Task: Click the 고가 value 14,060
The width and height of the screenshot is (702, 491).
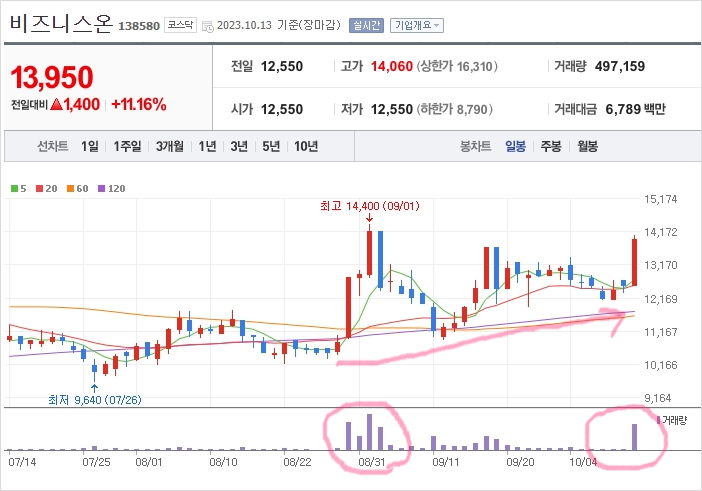Action: pyautogui.click(x=392, y=66)
